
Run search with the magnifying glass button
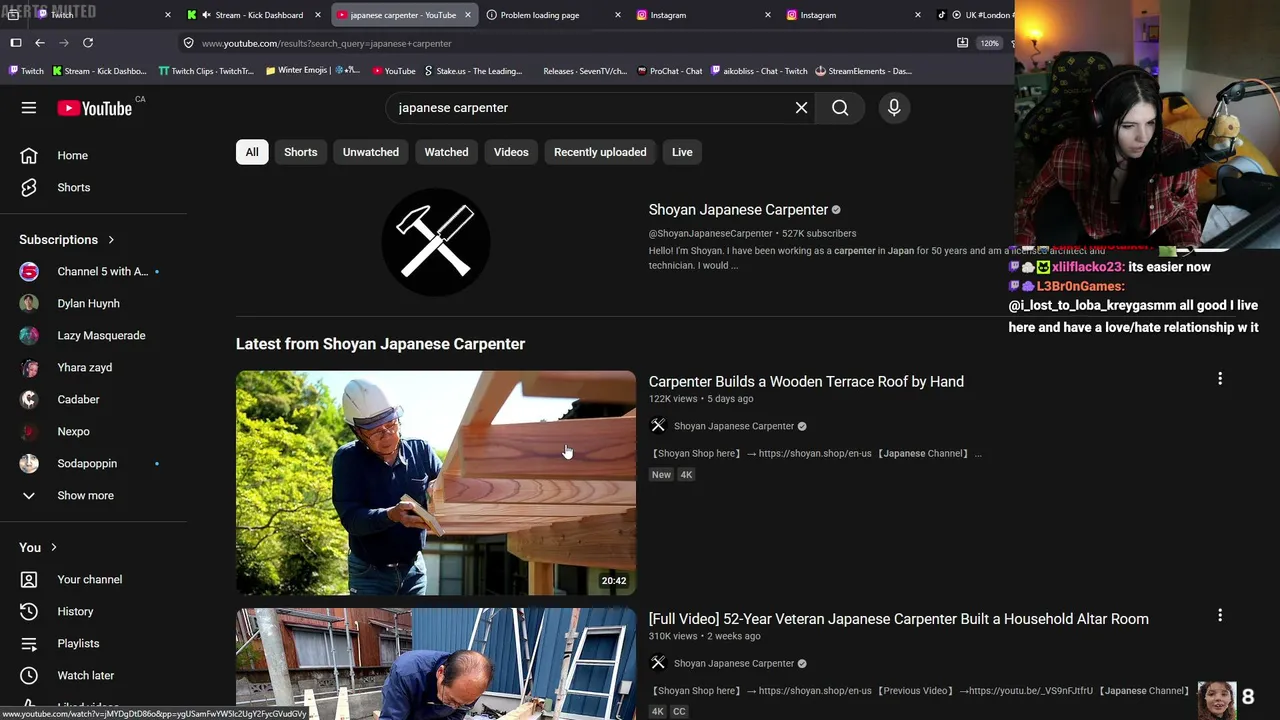[840, 108]
